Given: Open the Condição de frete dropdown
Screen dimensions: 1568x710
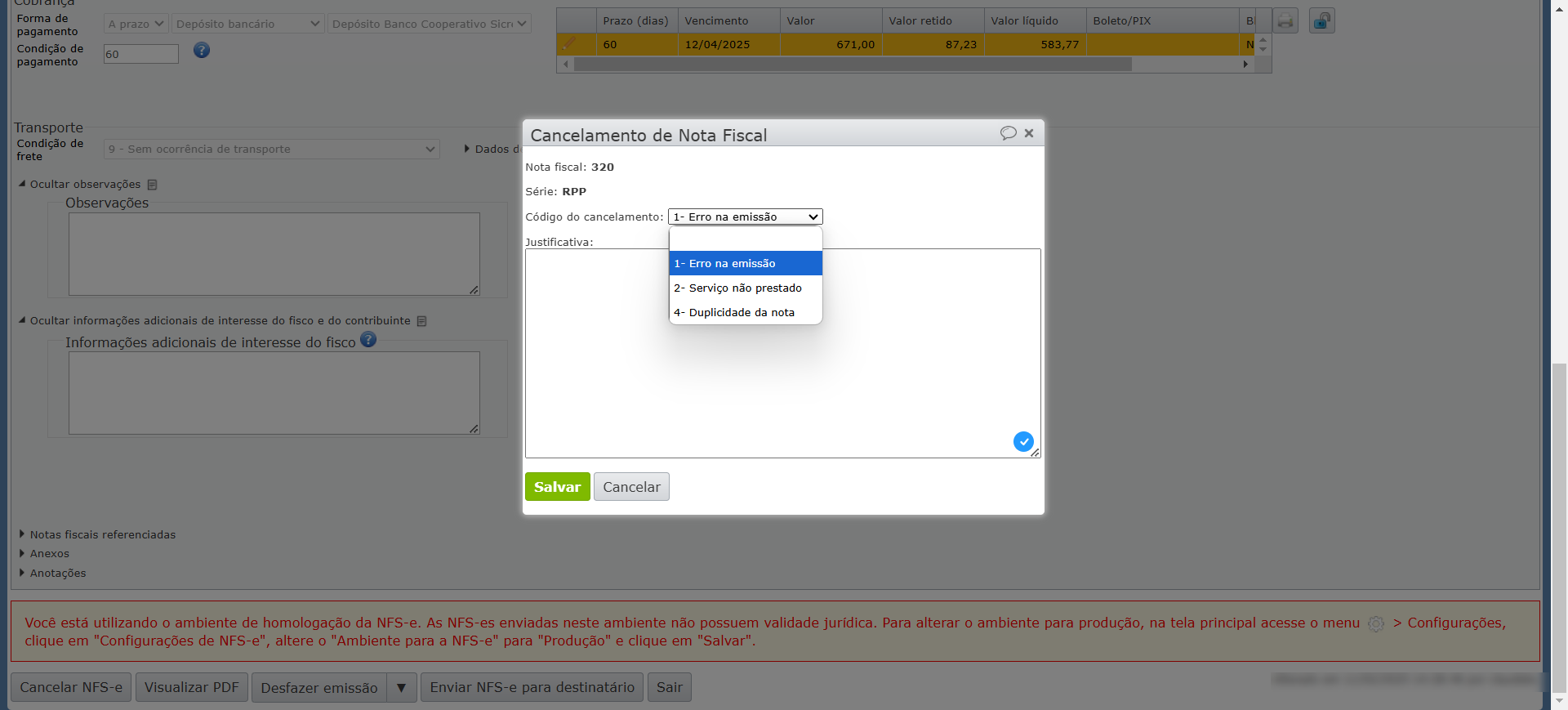Looking at the screenshot, I should [271, 150].
